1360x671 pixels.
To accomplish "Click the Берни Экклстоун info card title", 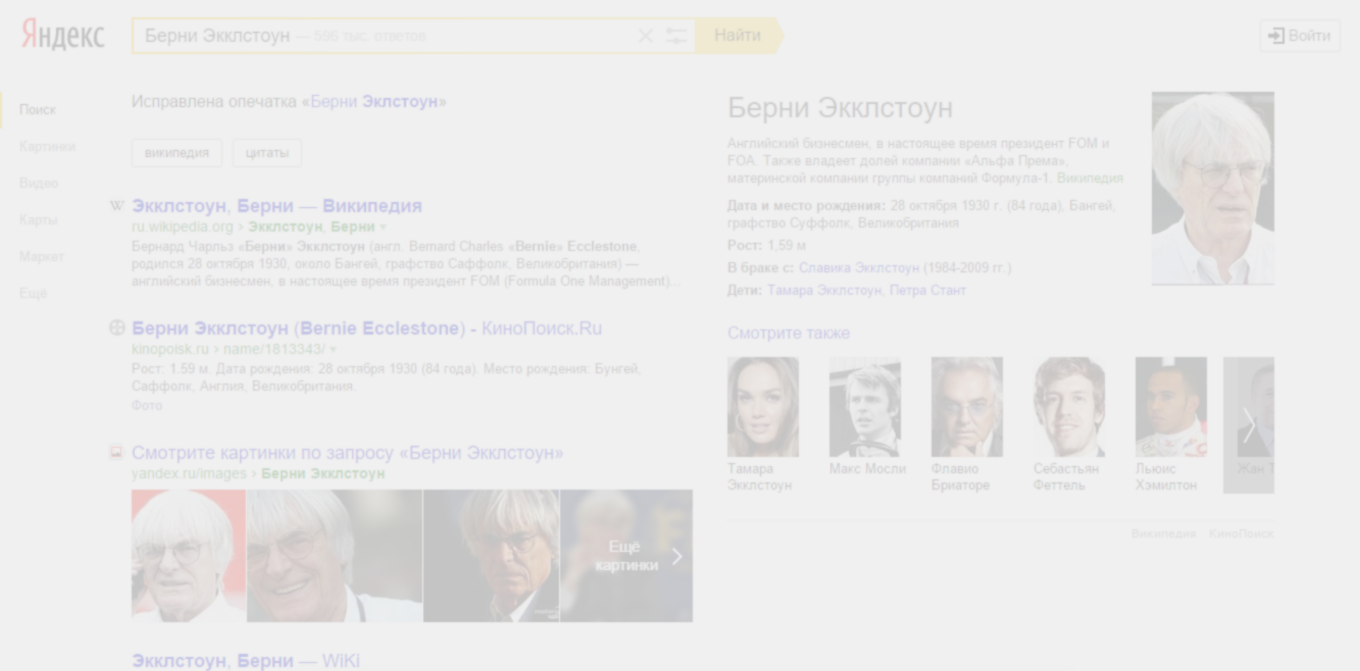I will (840, 108).
